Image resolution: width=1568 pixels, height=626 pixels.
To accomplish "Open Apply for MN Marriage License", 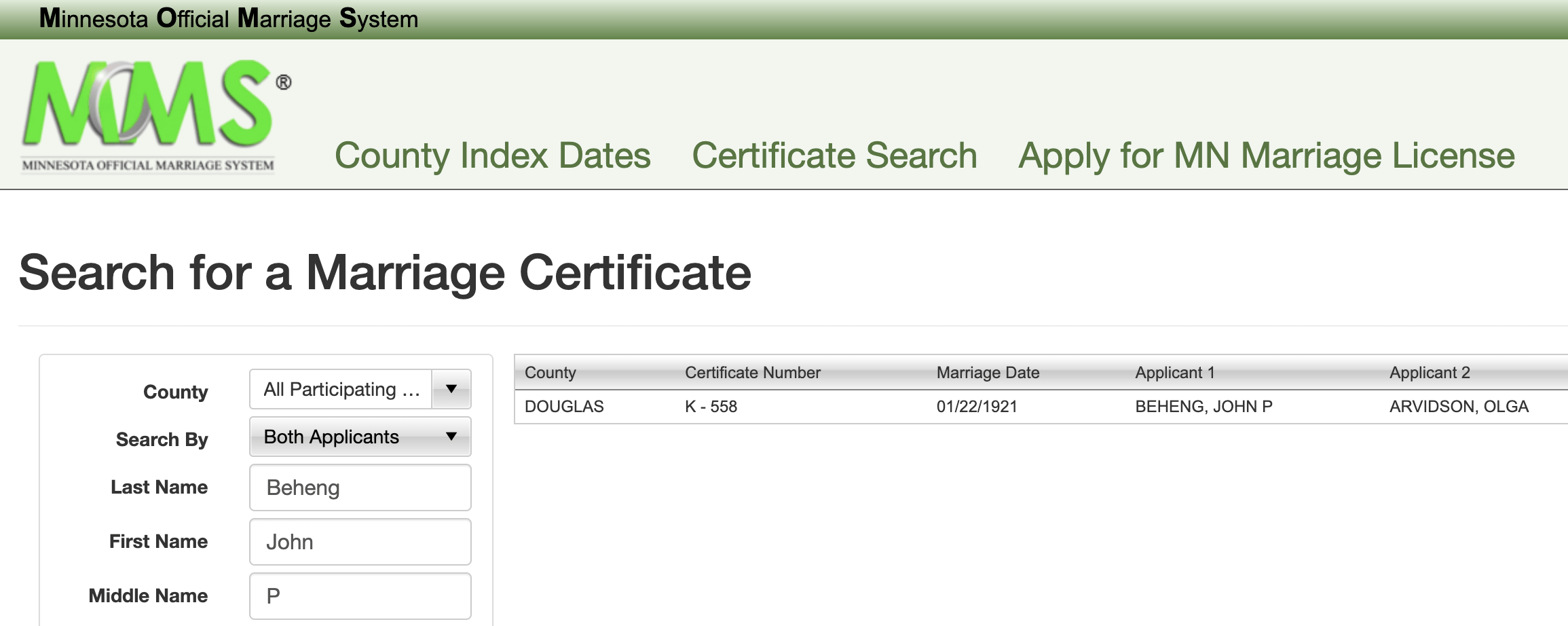I will point(1266,155).
